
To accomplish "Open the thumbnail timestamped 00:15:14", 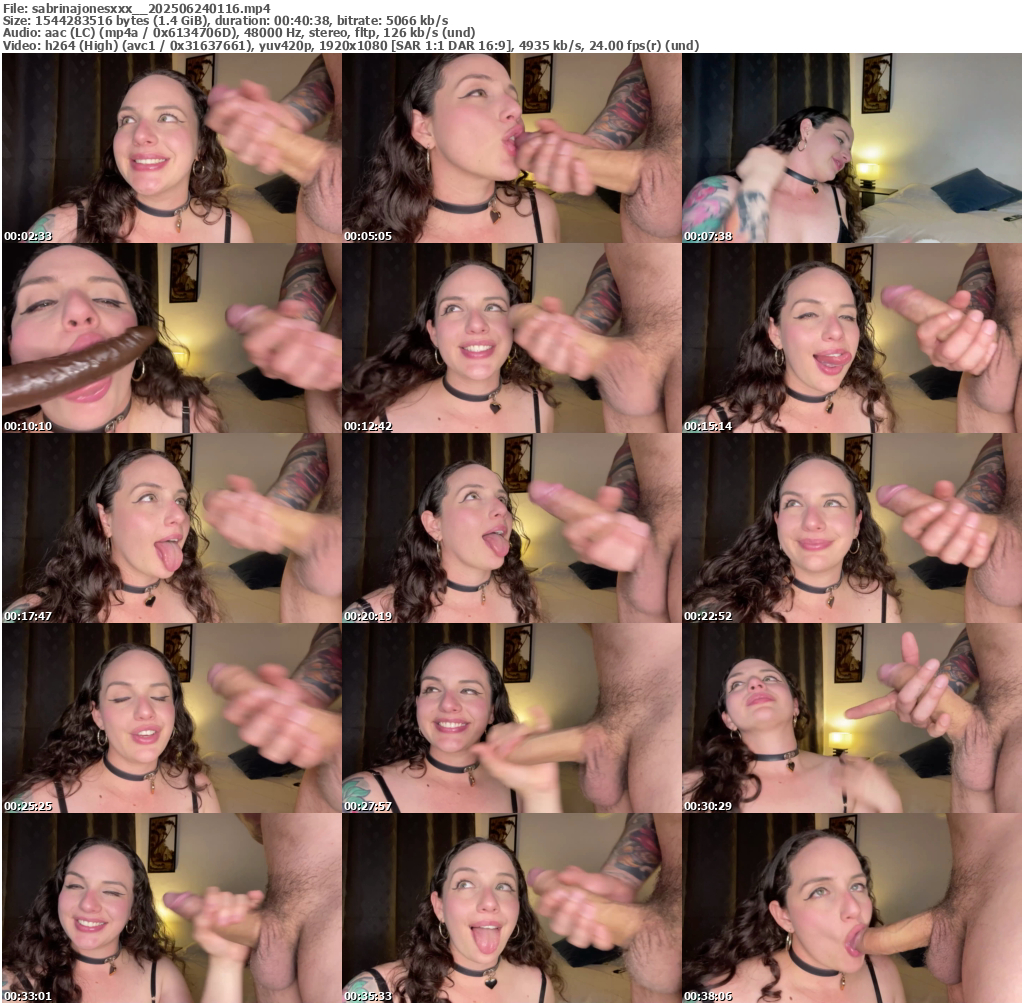I will click(x=851, y=338).
